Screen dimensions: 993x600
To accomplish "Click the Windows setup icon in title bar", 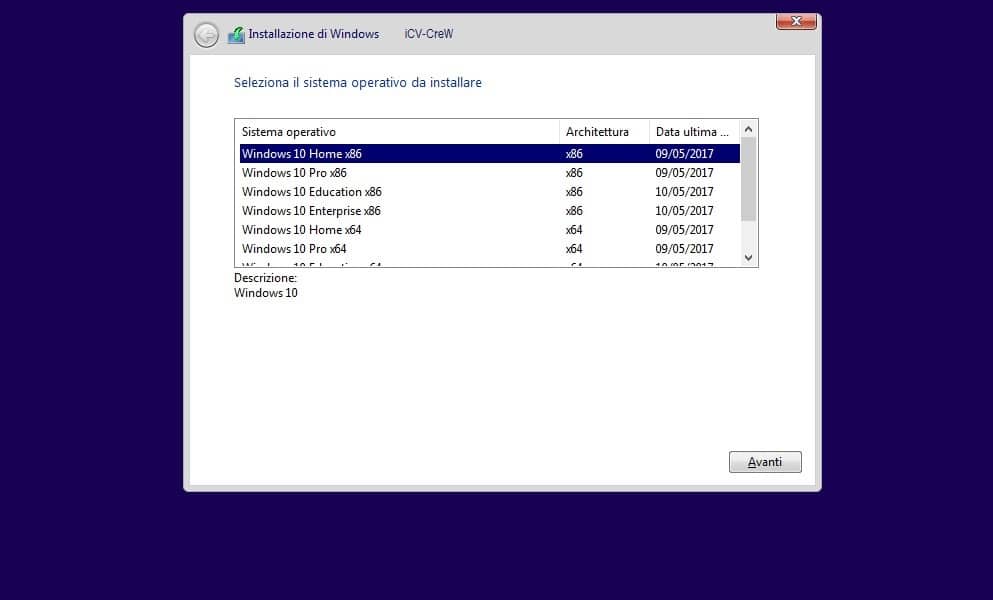I will pyautogui.click(x=236, y=35).
